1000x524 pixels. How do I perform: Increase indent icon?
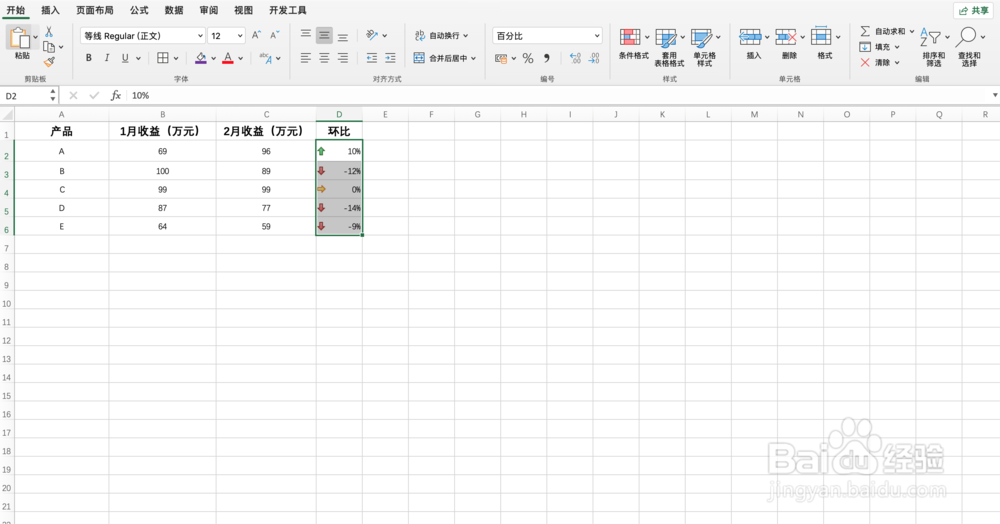click(390, 58)
